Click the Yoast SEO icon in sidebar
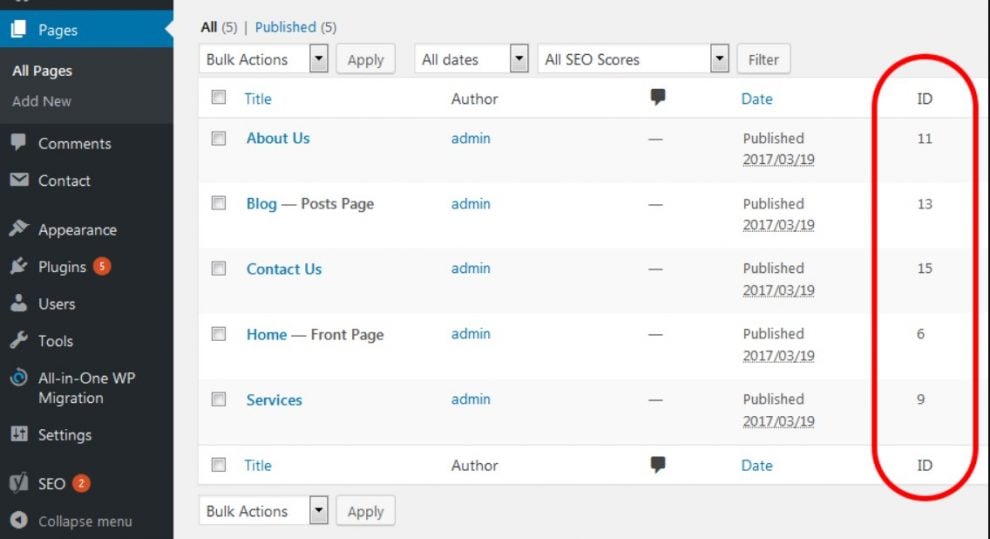Image resolution: width=990 pixels, height=539 pixels. pos(18,484)
